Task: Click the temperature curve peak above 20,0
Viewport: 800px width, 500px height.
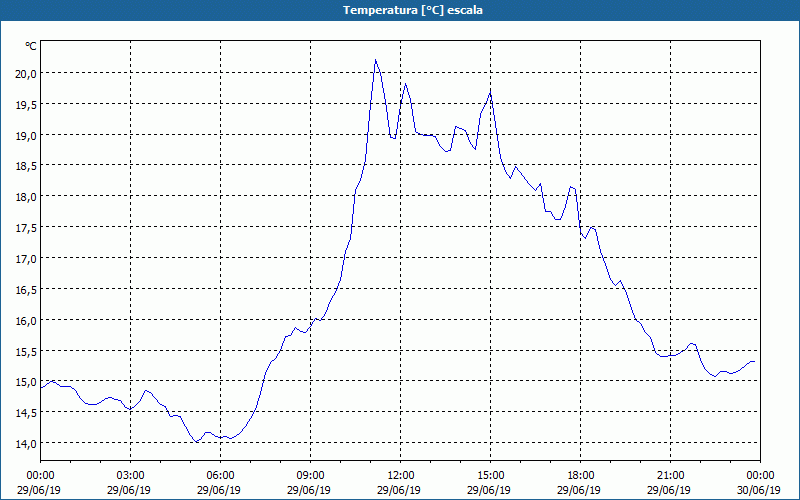Action: (x=376, y=60)
